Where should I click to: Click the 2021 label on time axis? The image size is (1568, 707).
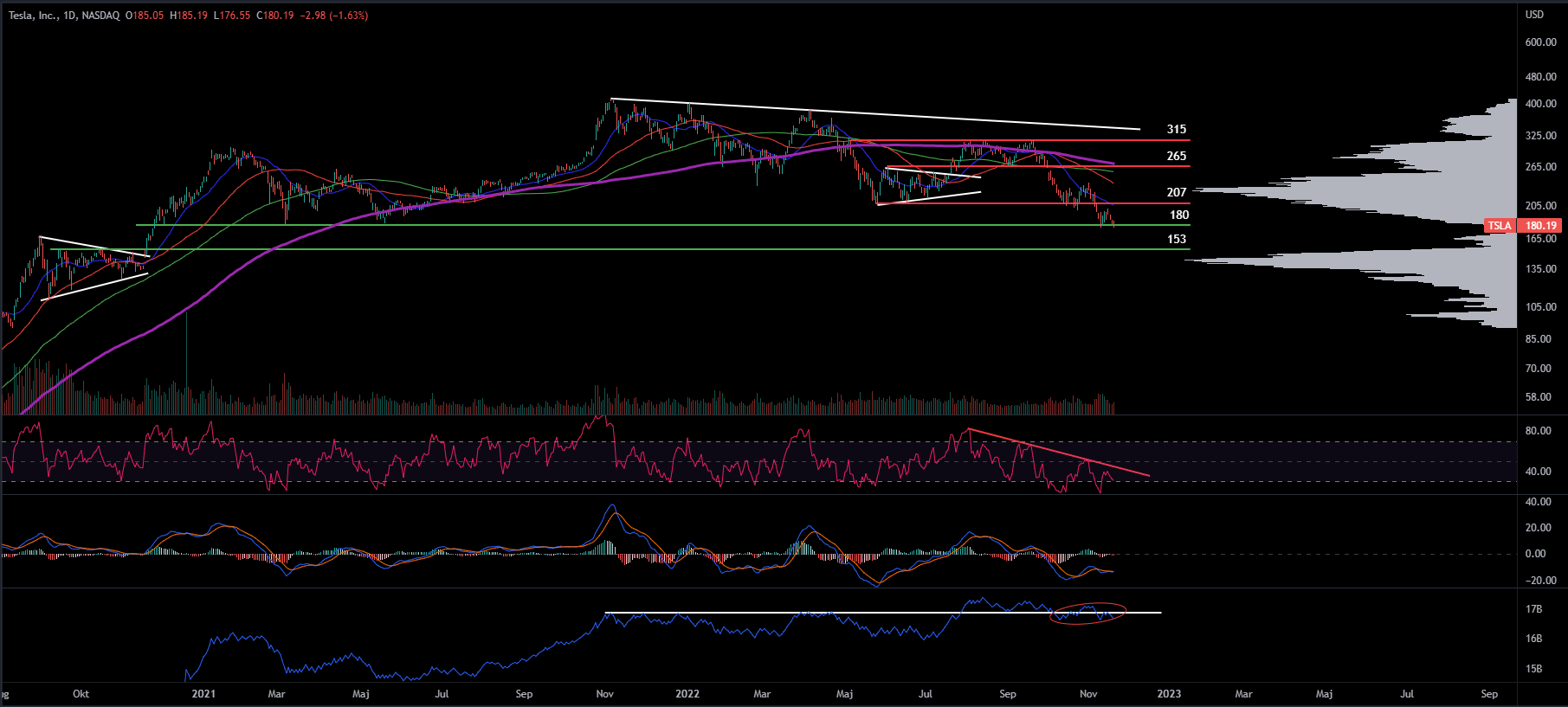(x=203, y=694)
